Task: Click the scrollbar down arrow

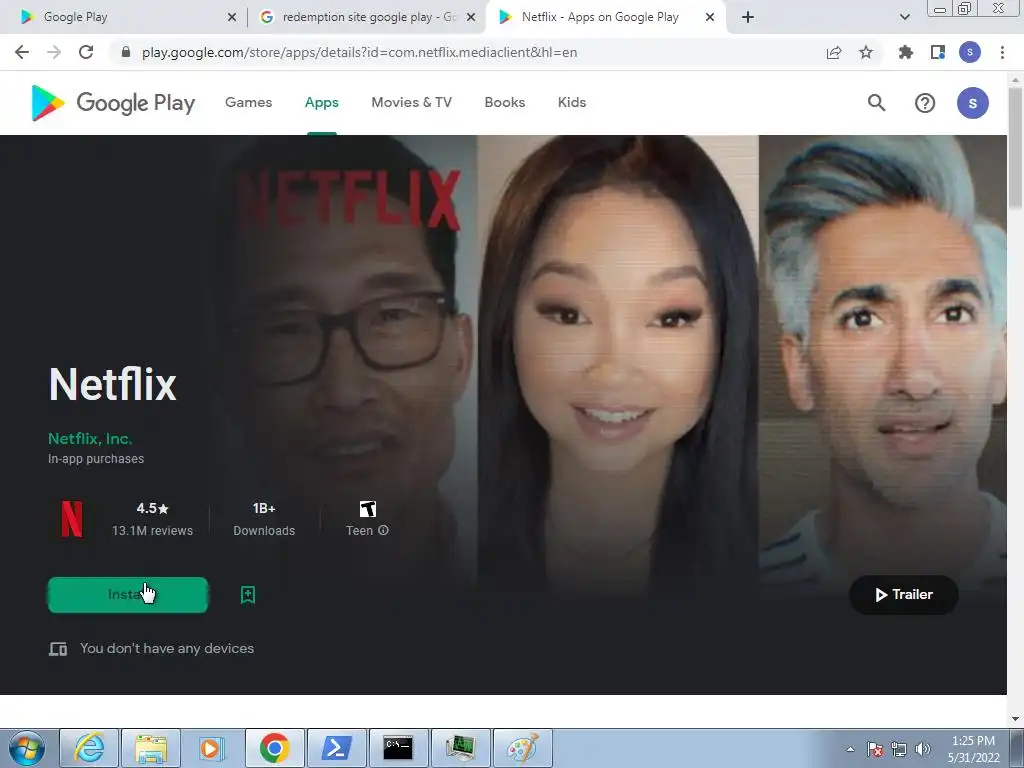Action: tap(1015, 719)
